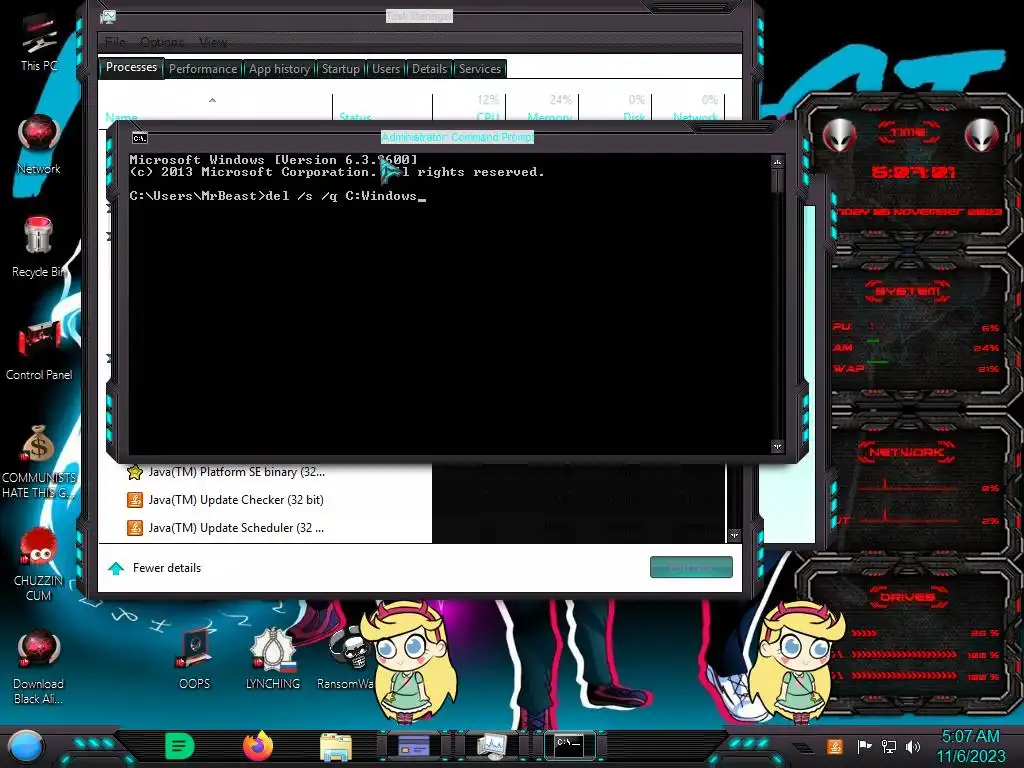Open the Action Center flag tray icon

pos(864,746)
